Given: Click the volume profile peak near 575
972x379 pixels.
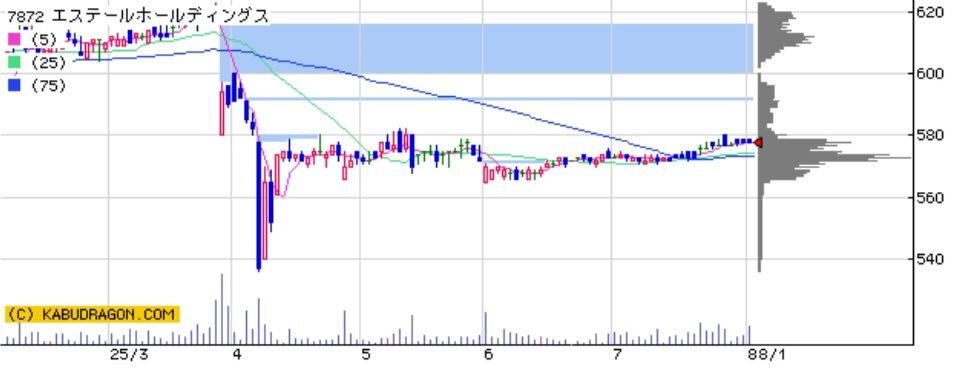Looking at the screenshot, I should 835,158.
